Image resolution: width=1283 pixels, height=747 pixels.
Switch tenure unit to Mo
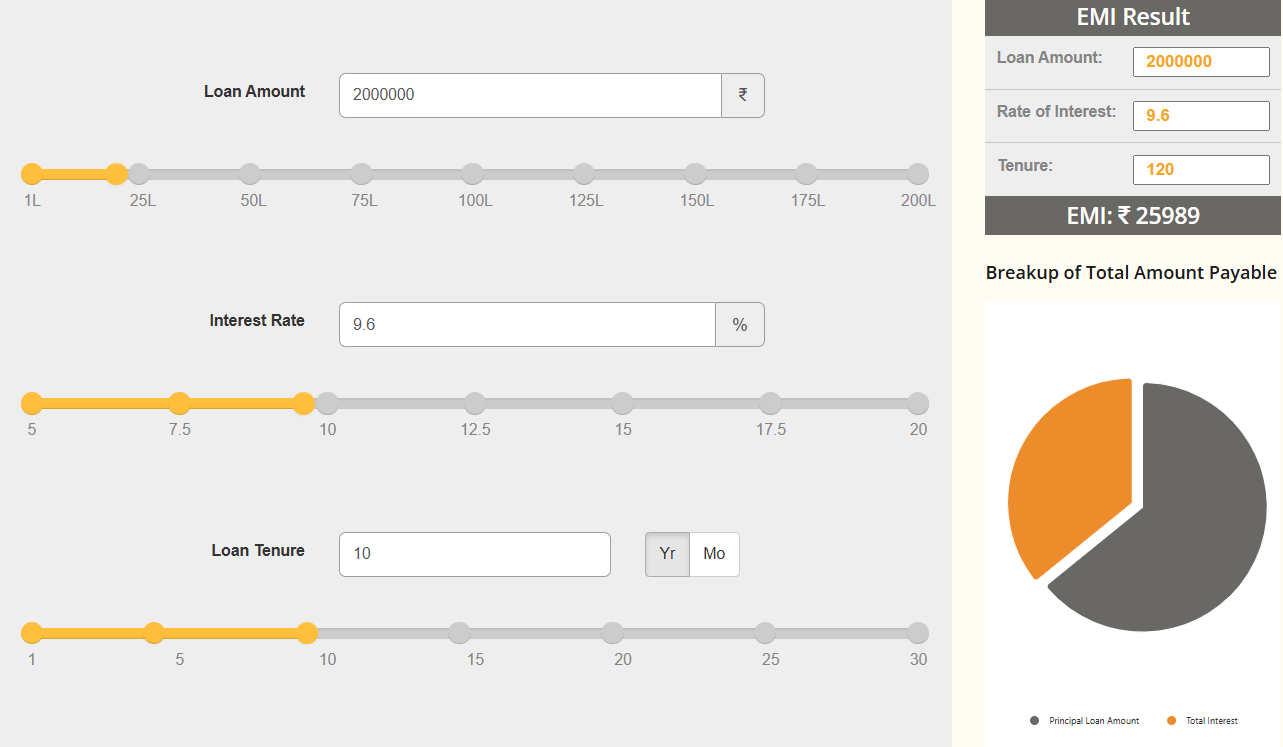pos(714,554)
